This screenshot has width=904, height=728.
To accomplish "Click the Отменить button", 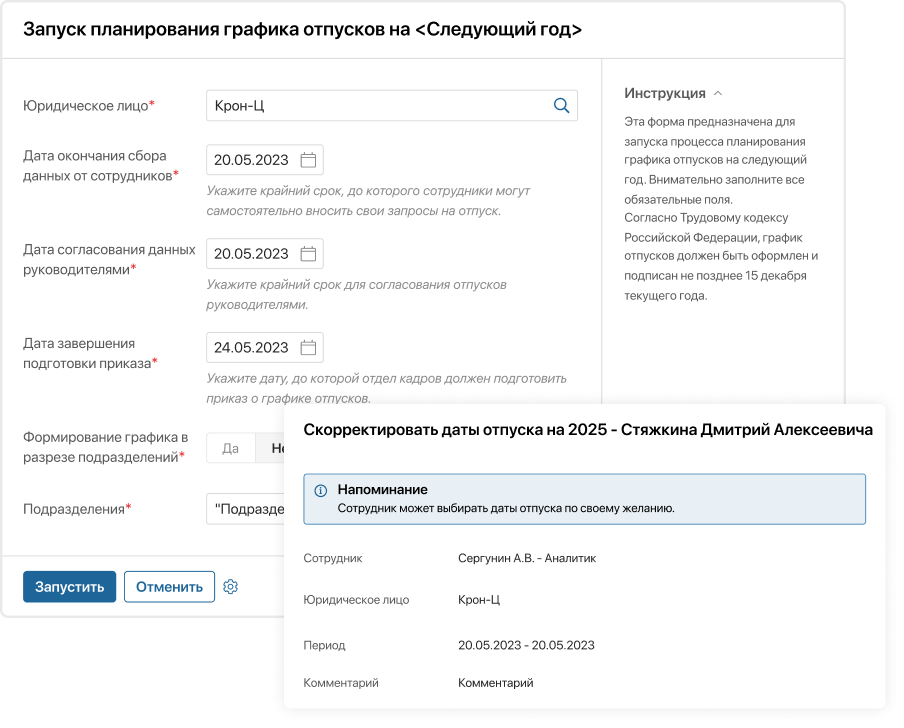I will tap(169, 587).
